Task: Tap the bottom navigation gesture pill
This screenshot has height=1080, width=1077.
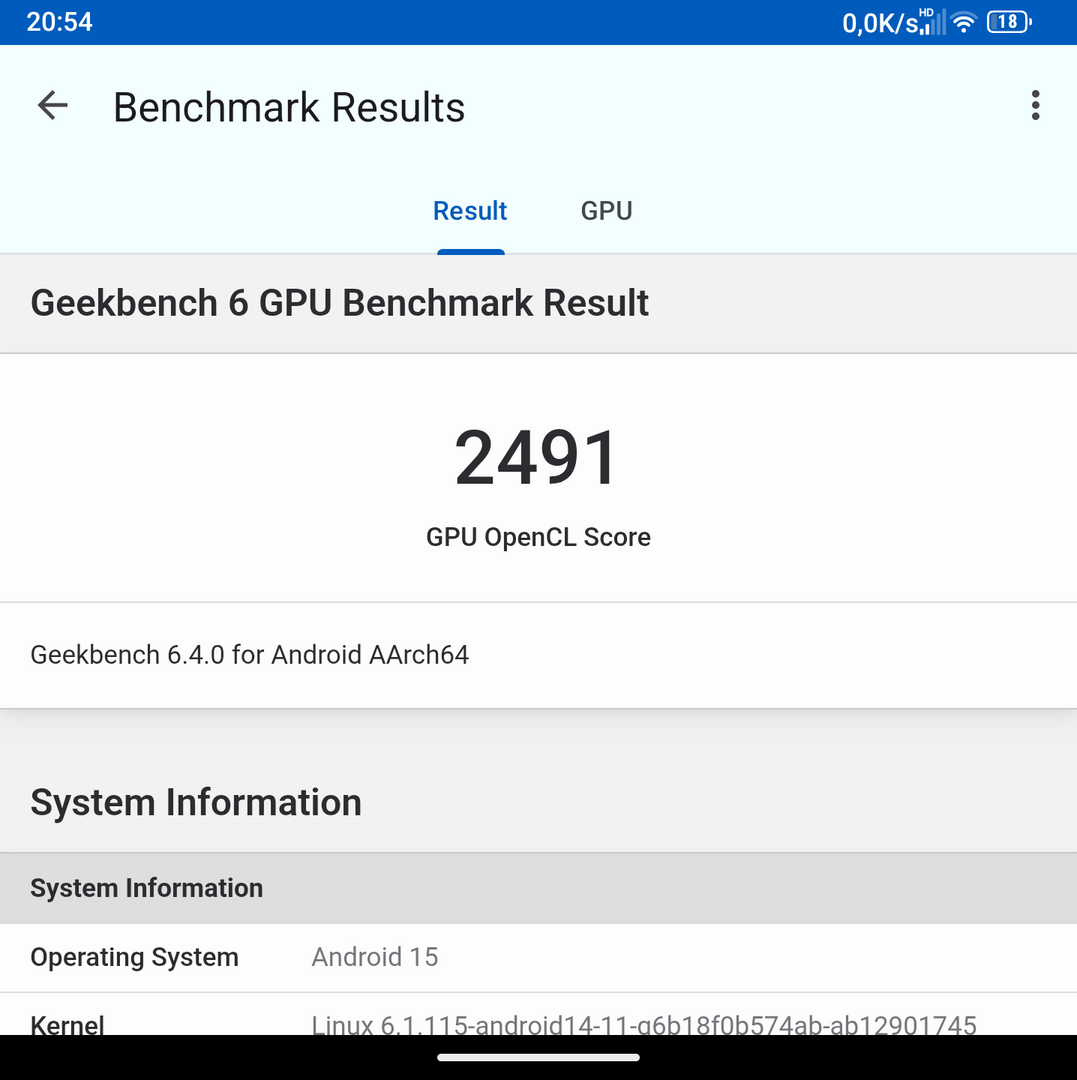Action: (x=538, y=1057)
